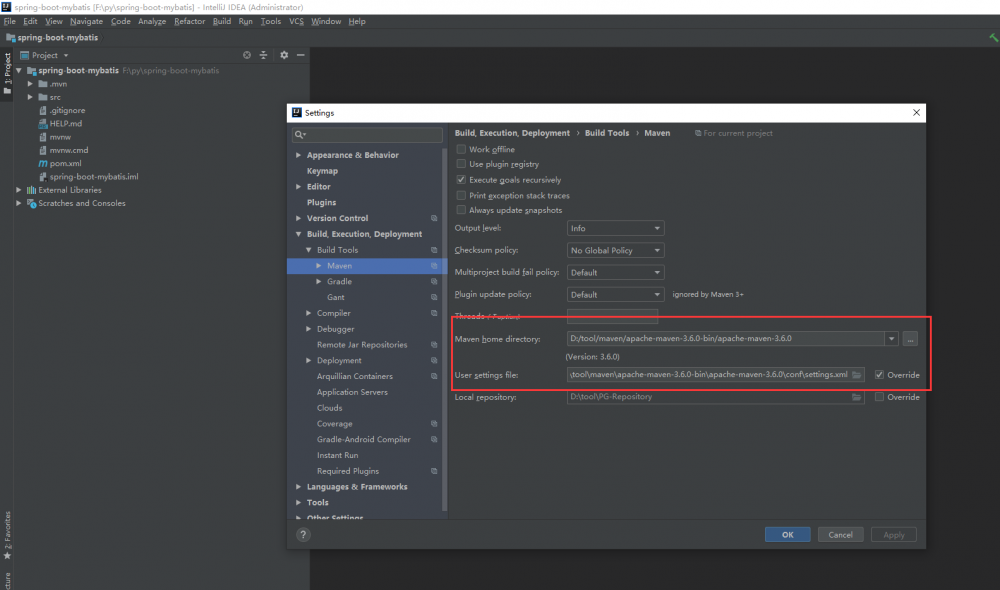Click project-level icon beside Gradle

tap(434, 281)
